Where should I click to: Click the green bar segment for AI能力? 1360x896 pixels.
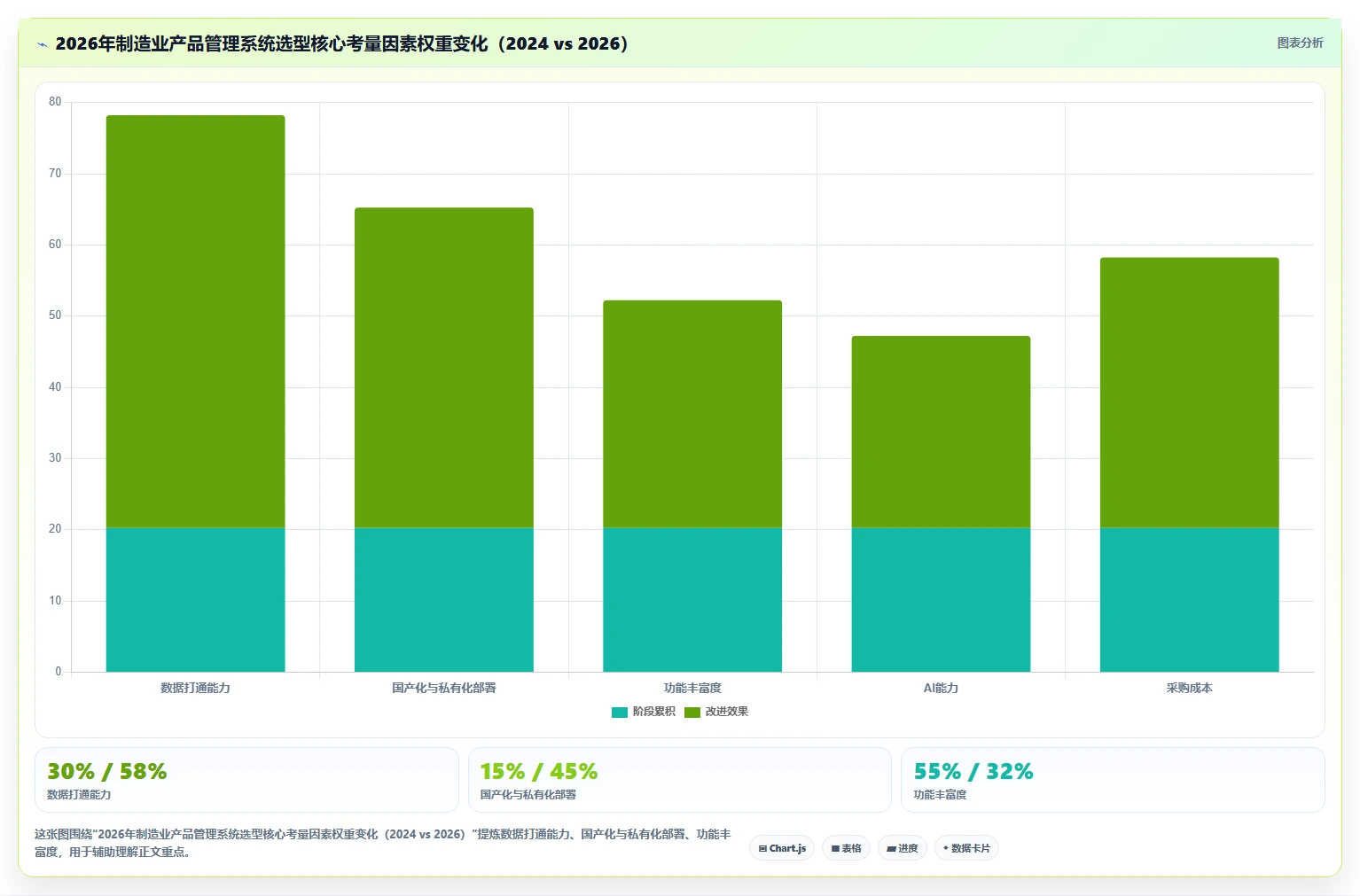tap(941, 432)
